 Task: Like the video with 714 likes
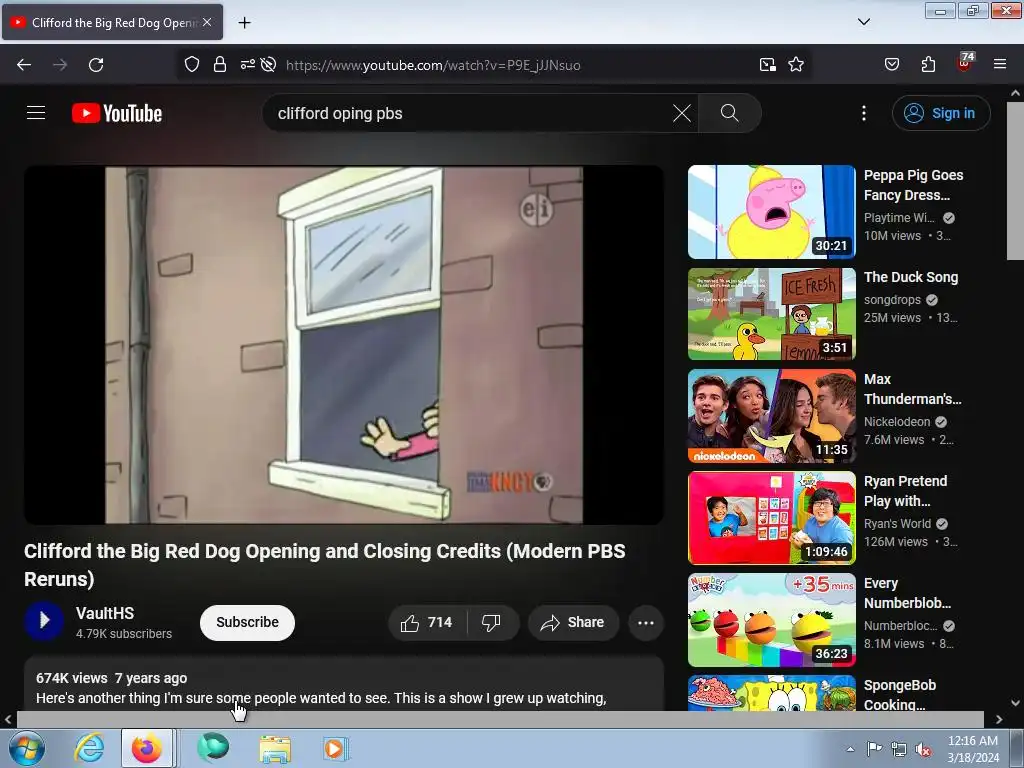pos(428,622)
